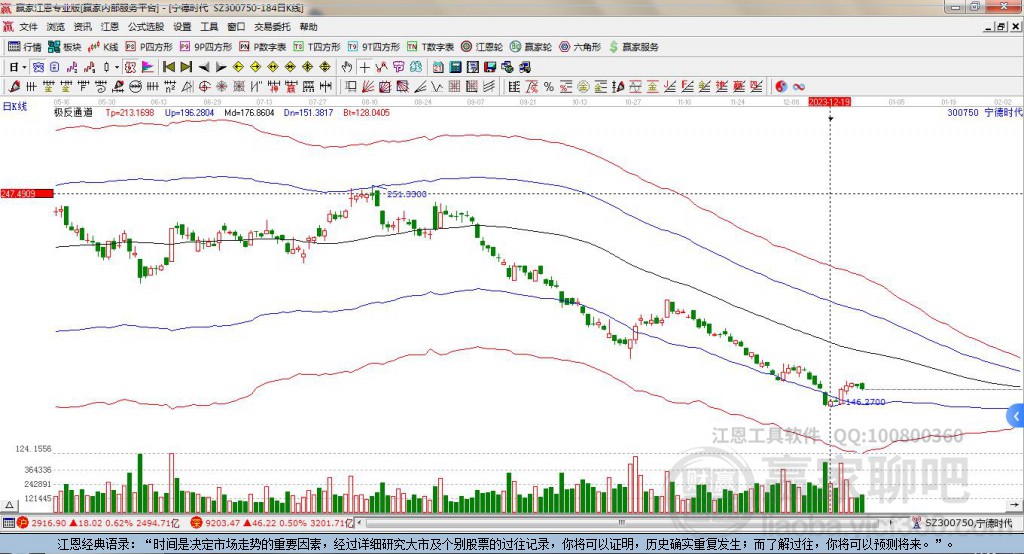Open the 行情 market quotes view
Image resolution: width=1024 pixels, height=554 pixels.
coord(25,47)
